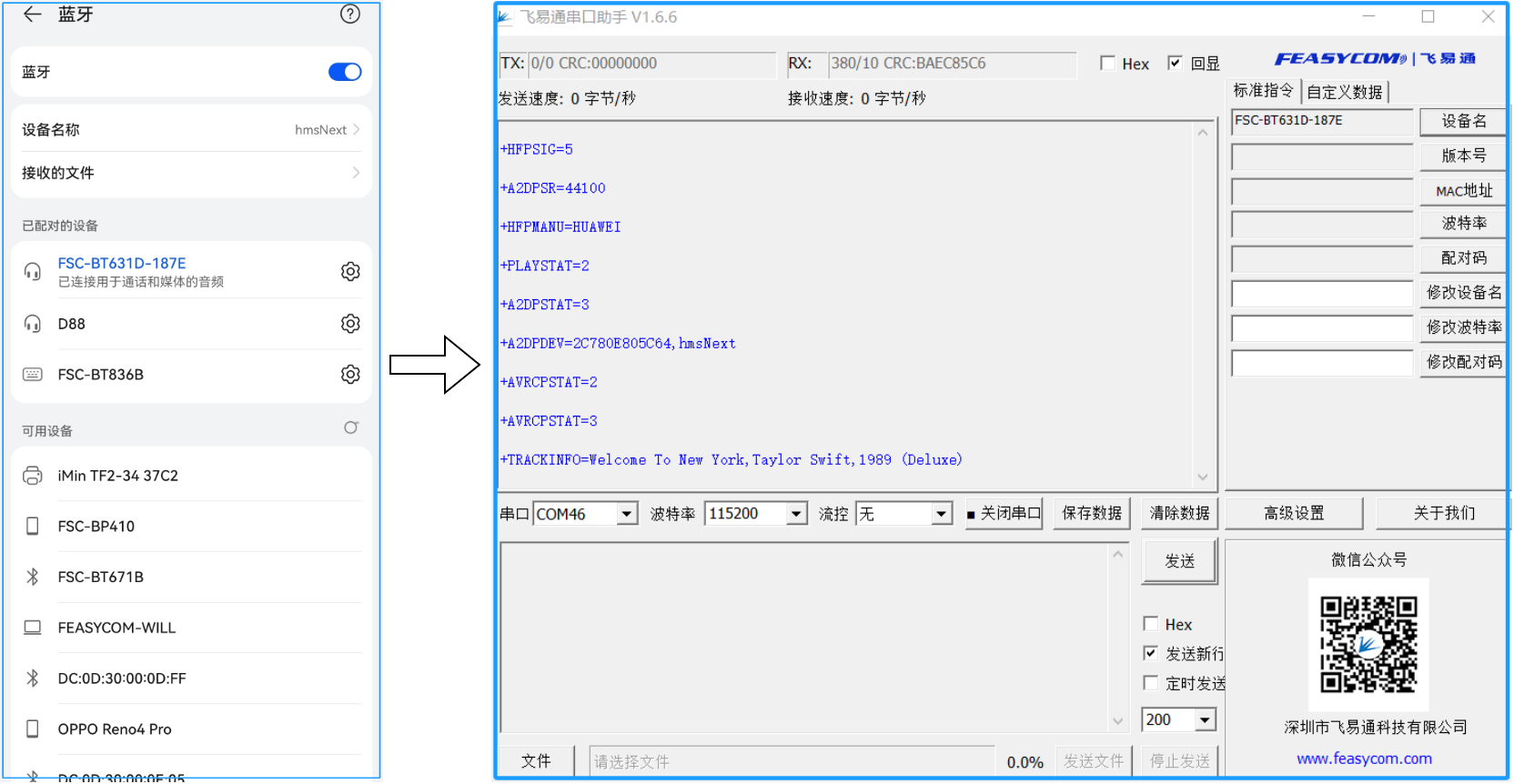Tap the back arrow in Bluetooth settings
Image resolution: width=1514 pixels, height=784 pixels.
32,14
